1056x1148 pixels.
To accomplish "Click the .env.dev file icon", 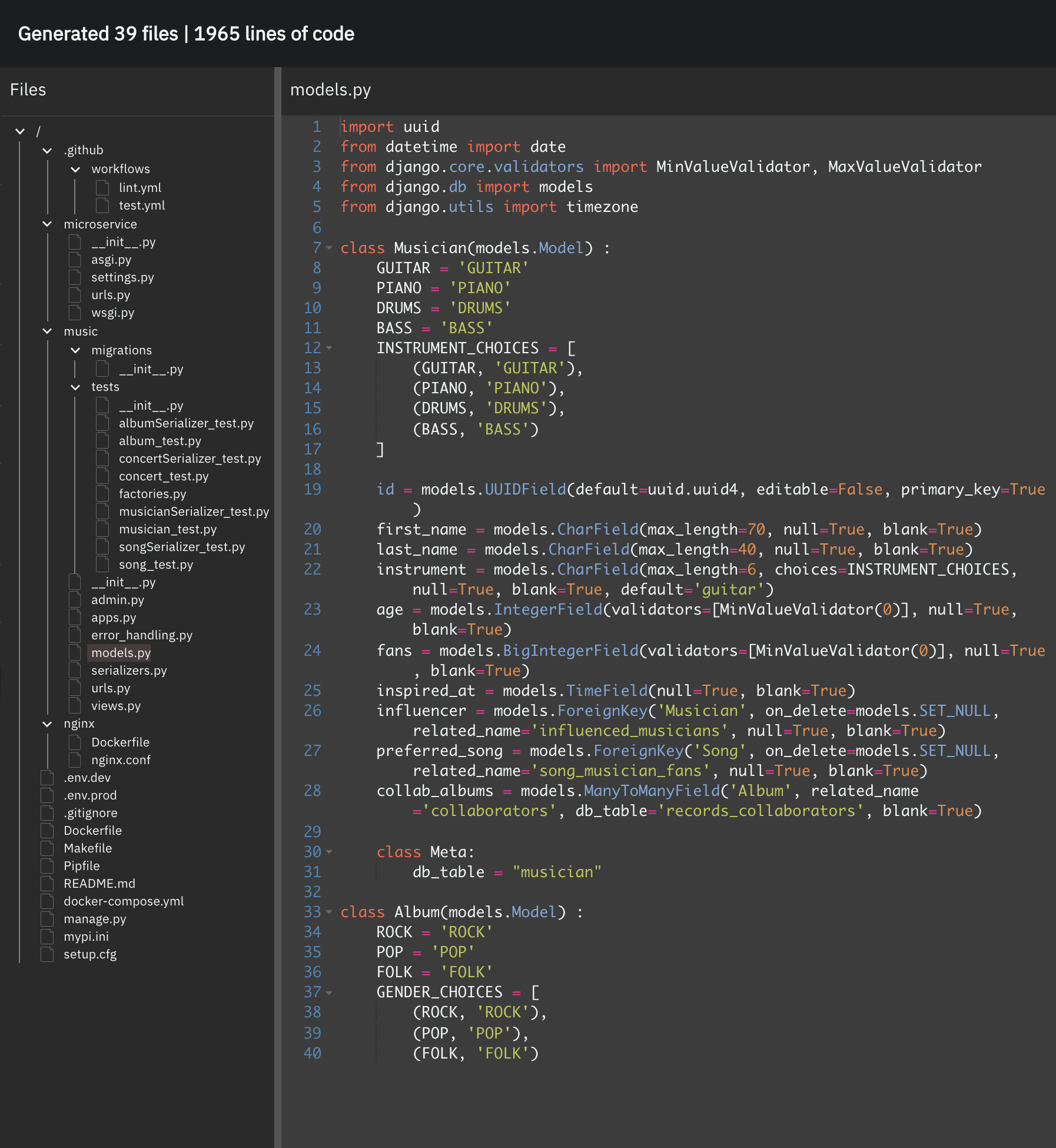I will pos(47,778).
